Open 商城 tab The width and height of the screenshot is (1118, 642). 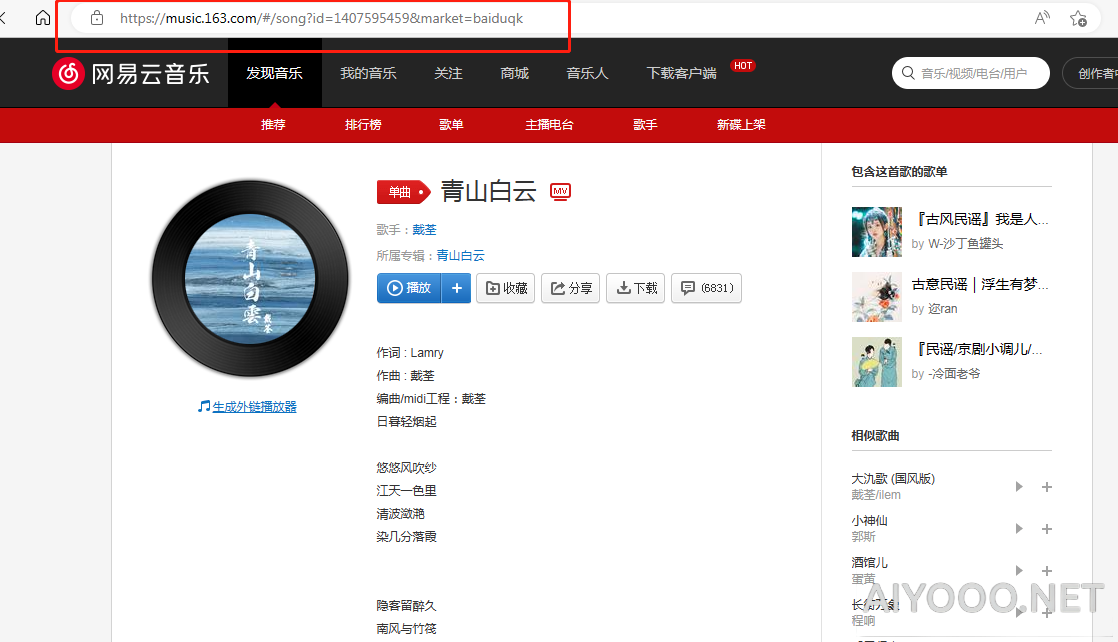tap(515, 73)
